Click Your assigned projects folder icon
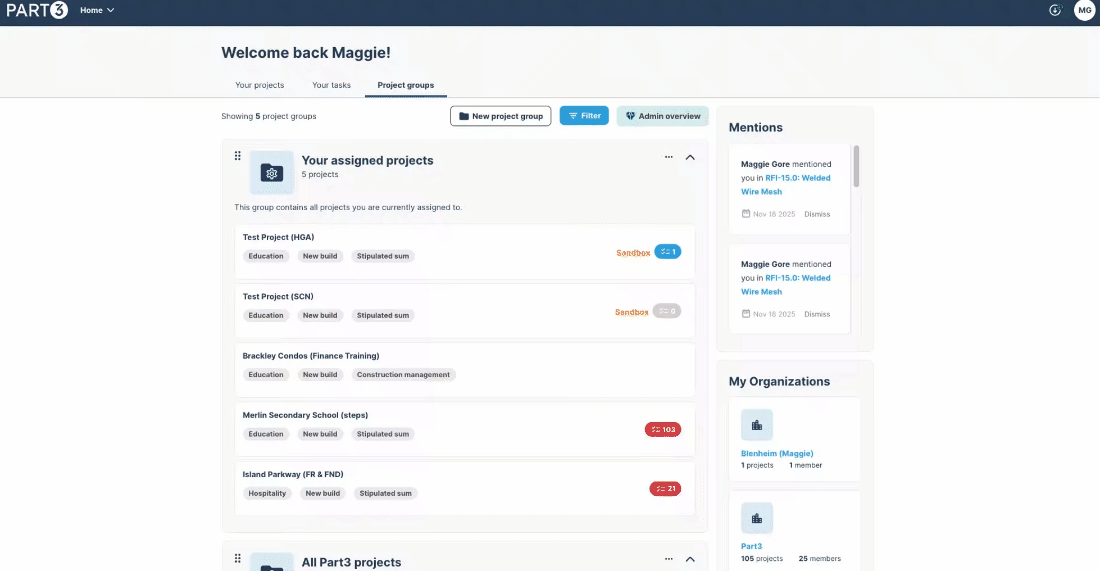 (x=271, y=173)
